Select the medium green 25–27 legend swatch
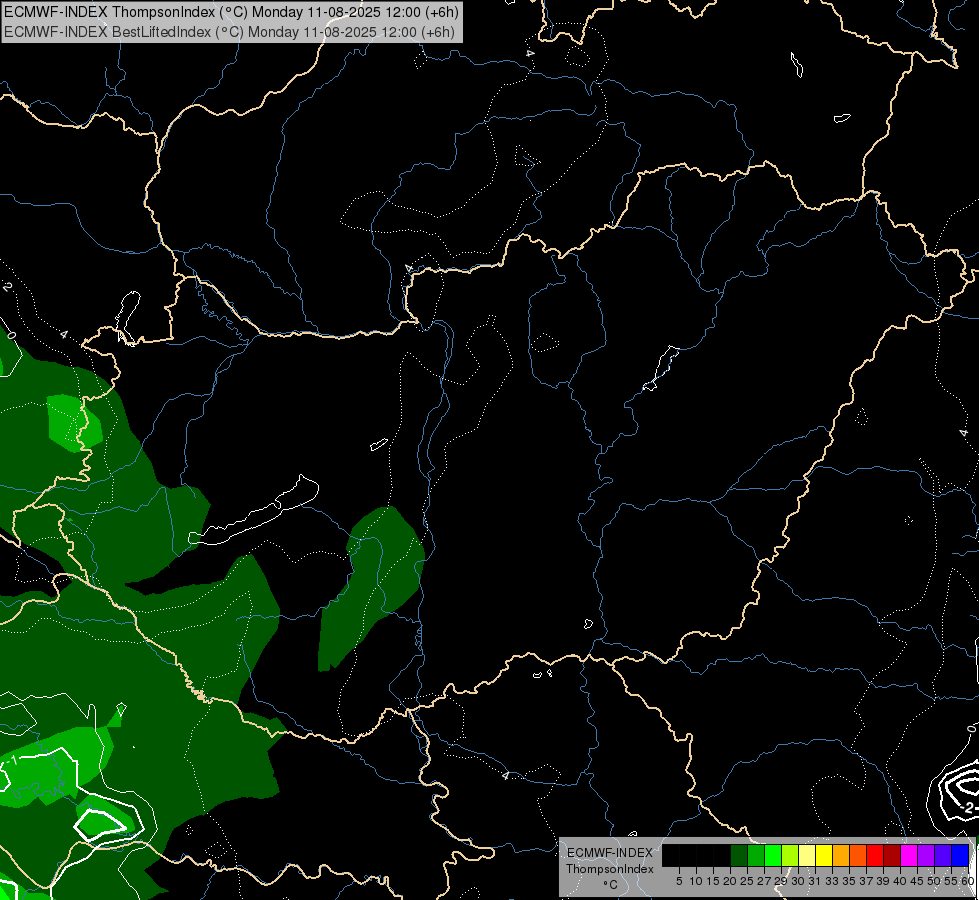The height and width of the screenshot is (900, 979). tap(756, 855)
